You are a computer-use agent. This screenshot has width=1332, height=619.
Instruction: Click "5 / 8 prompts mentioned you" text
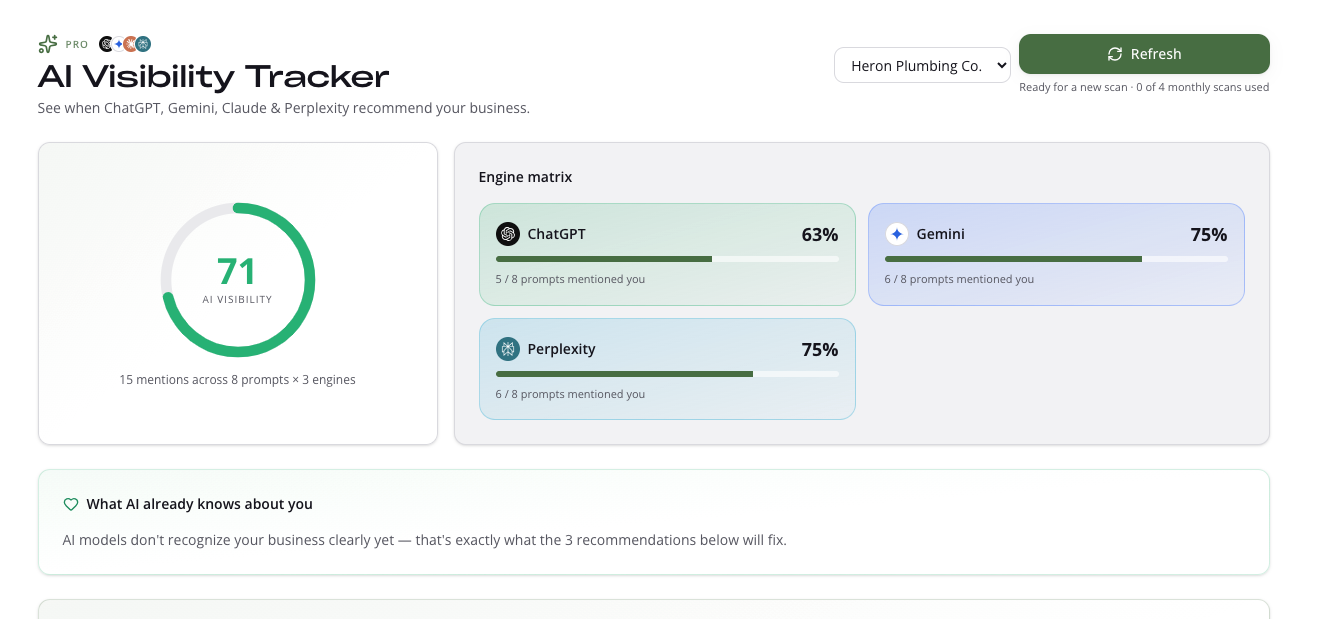coord(570,279)
